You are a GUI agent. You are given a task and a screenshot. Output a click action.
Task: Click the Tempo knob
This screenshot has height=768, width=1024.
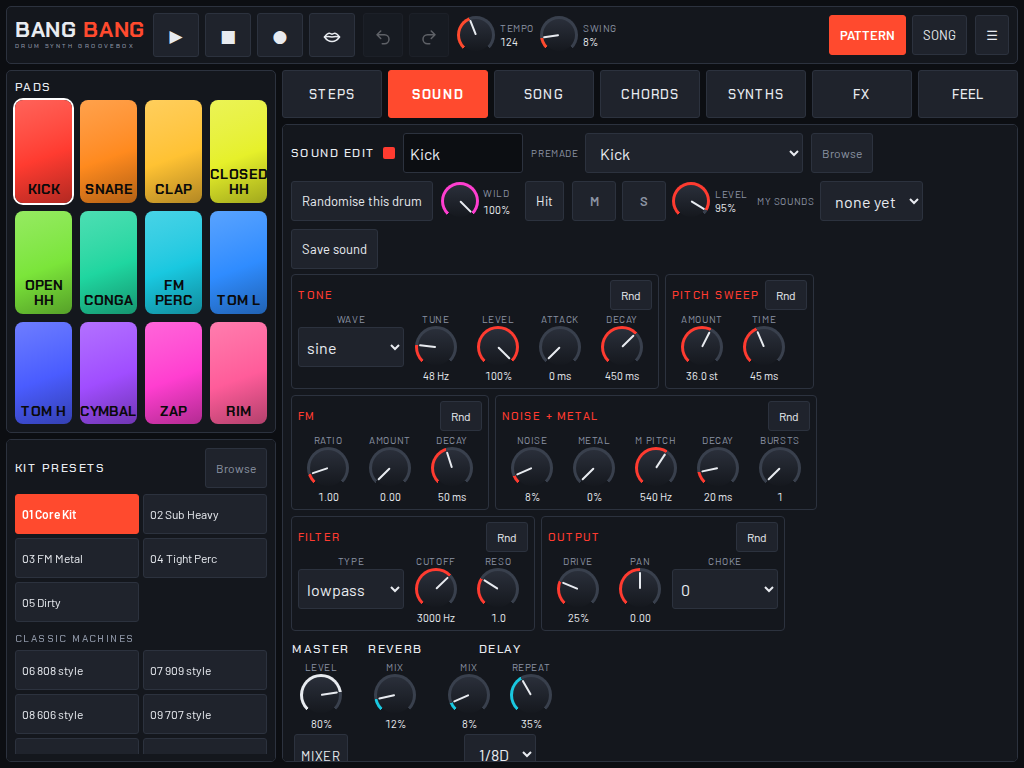(475, 35)
